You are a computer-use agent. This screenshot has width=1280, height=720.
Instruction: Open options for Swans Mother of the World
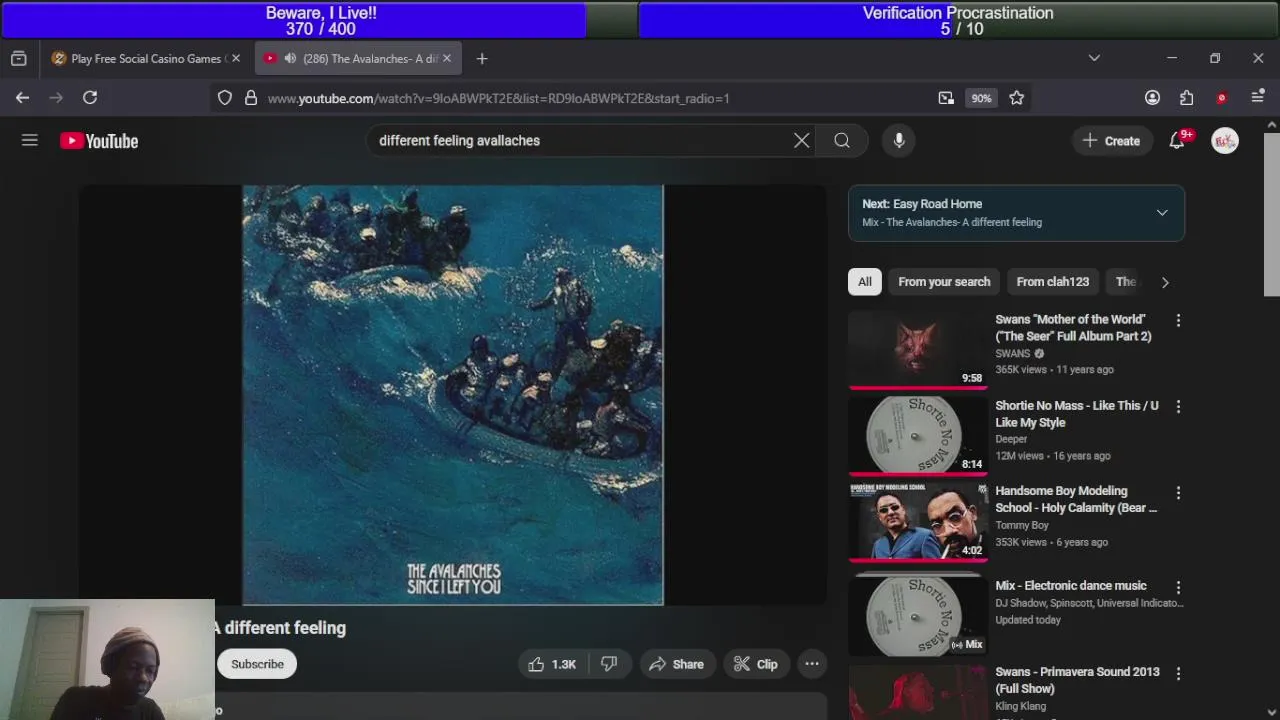pyautogui.click(x=1178, y=320)
